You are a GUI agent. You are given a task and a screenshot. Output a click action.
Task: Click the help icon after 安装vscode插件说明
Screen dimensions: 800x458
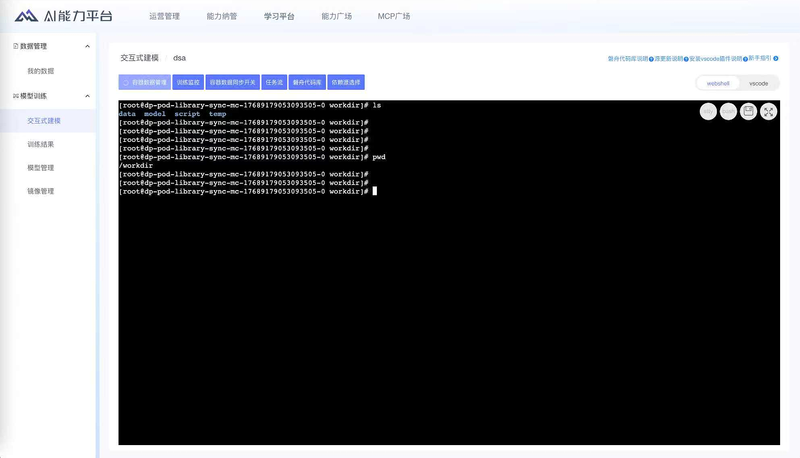coord(745,59)
